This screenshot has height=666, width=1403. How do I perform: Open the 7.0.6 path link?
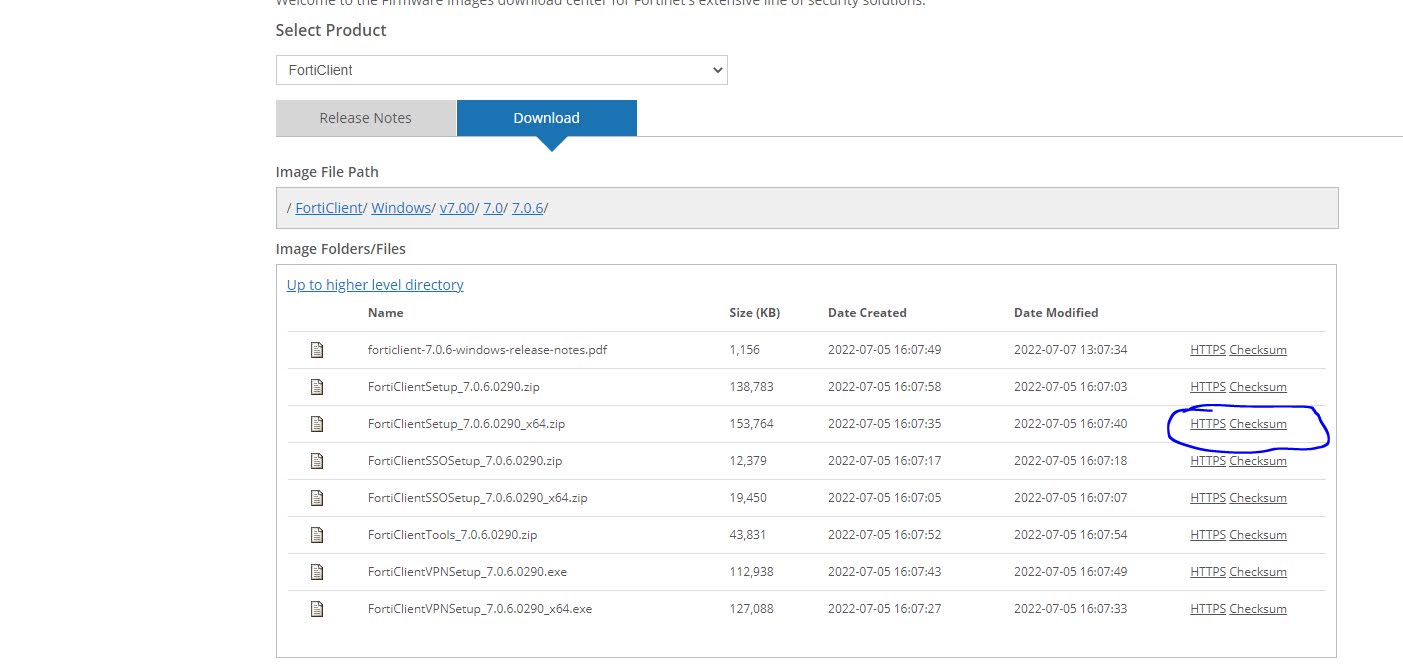(x=527, y=208)
